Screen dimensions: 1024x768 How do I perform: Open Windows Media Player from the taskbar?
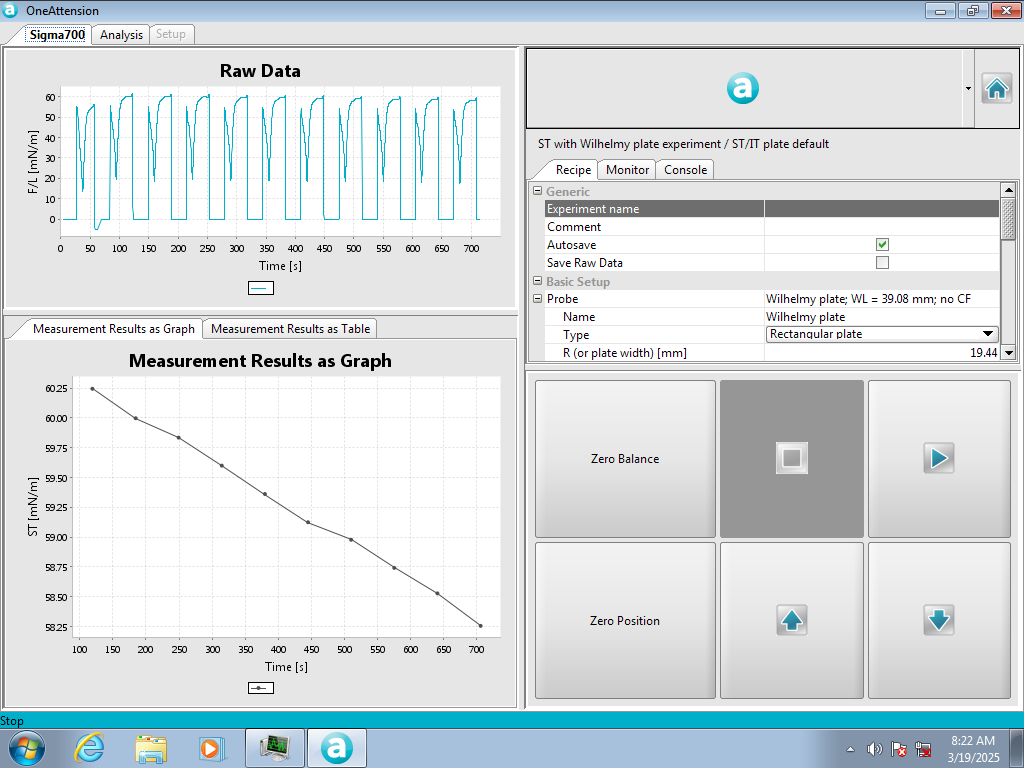(x=212, y=748)
